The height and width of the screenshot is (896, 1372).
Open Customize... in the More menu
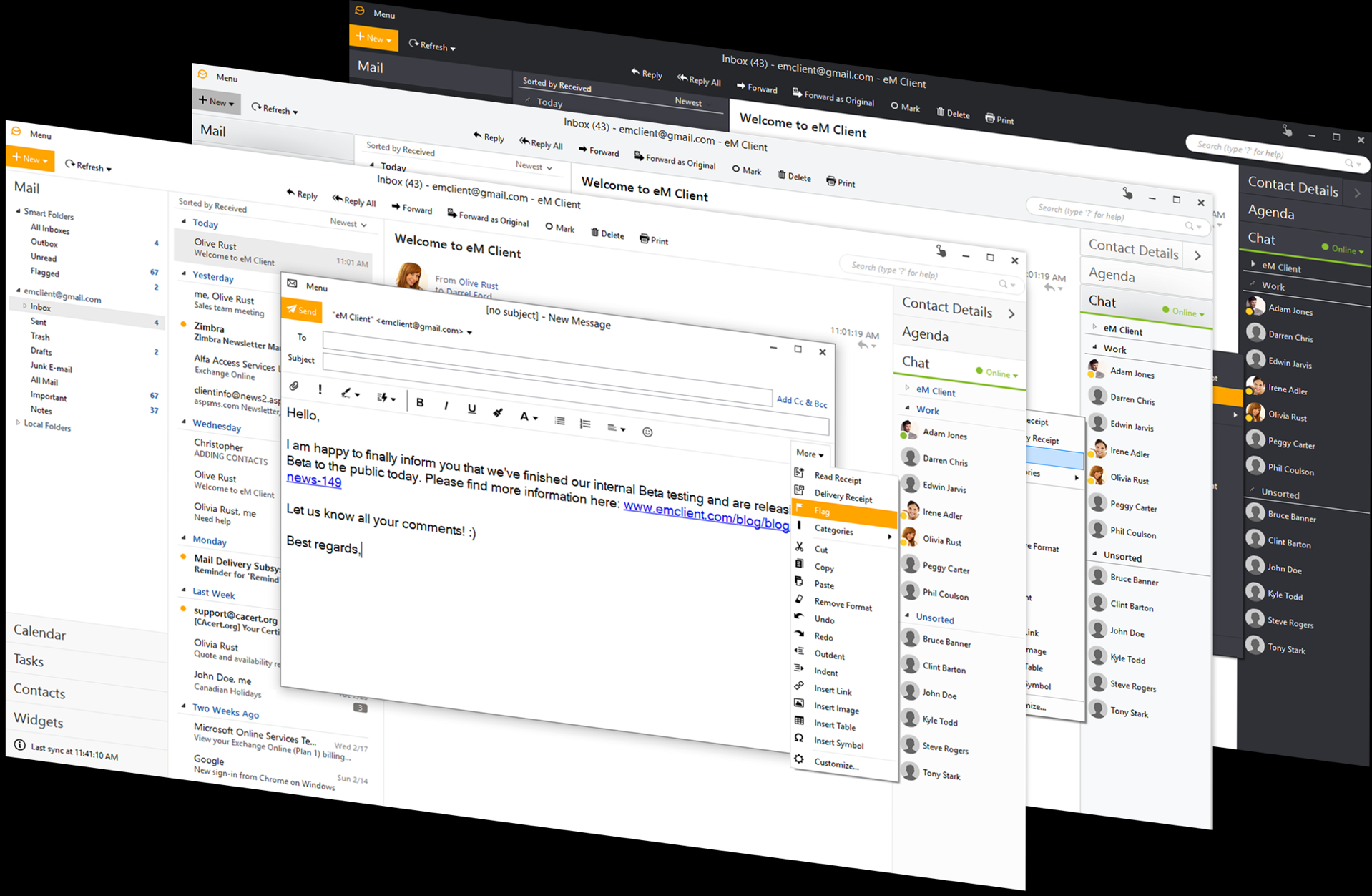click(x=836, y=764)
